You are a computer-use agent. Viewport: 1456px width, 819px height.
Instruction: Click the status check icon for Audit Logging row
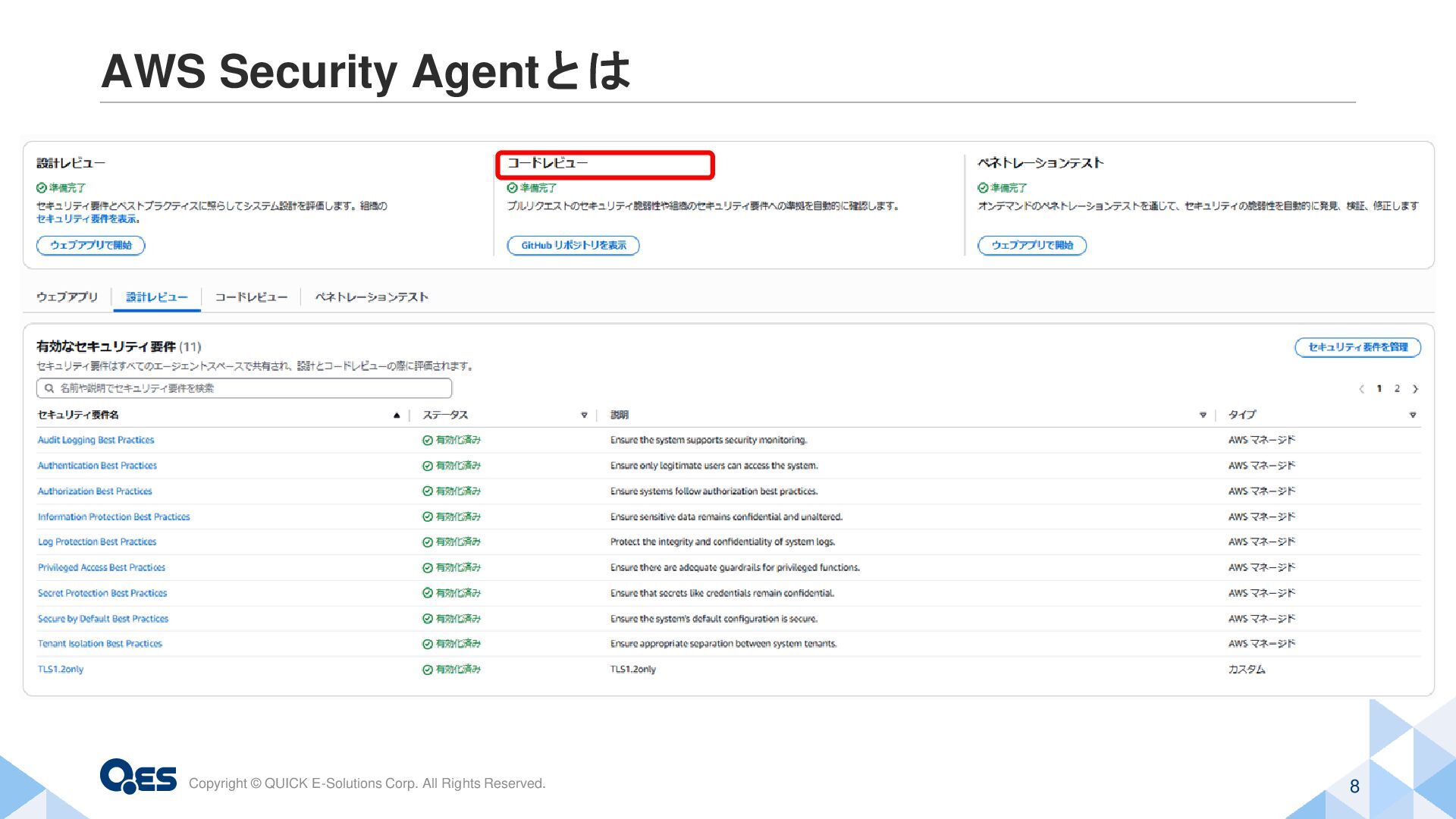(428, 440)
